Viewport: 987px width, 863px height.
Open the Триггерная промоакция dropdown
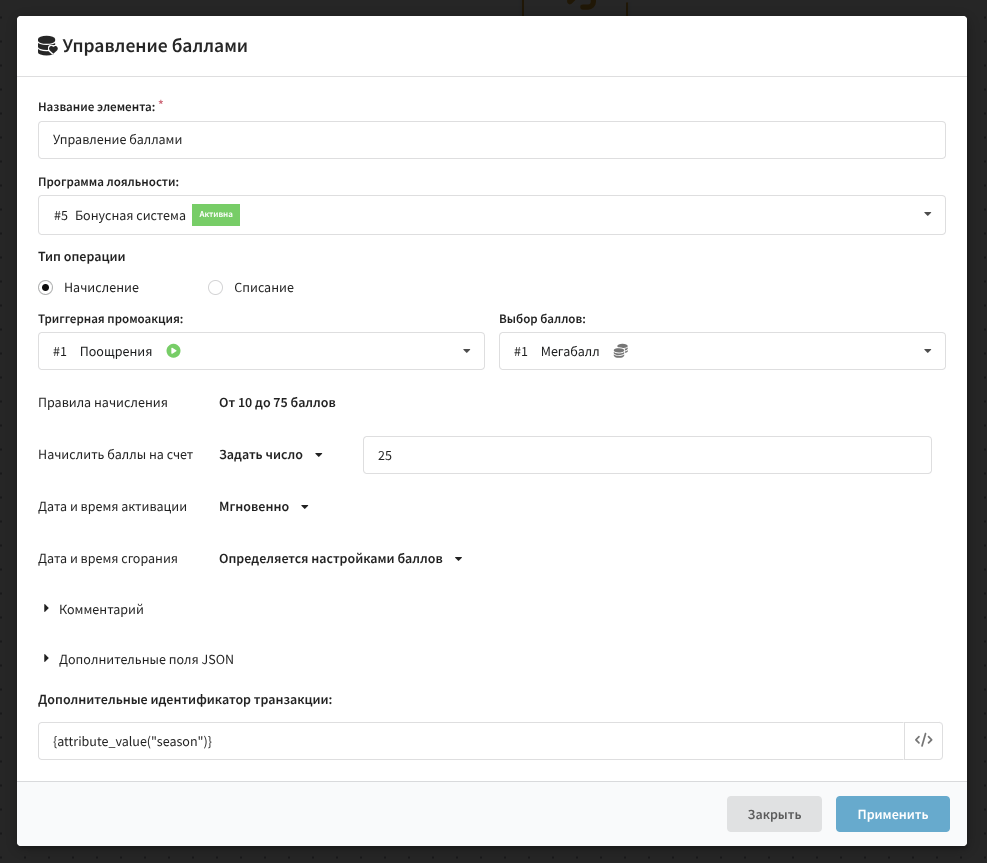click(261, 351)
